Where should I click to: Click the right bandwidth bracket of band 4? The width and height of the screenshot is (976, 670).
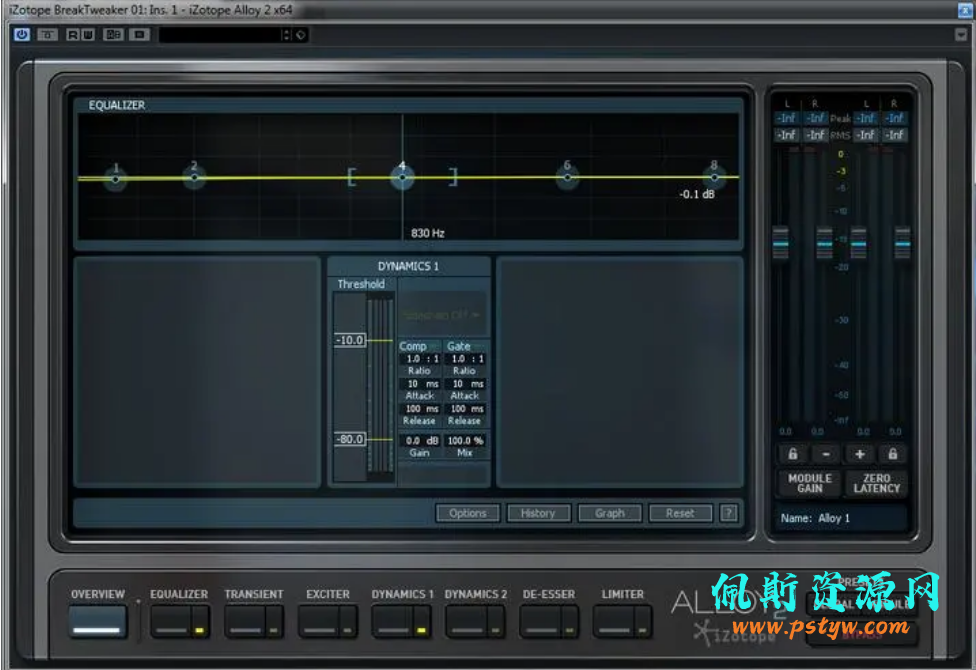pyautogui.click(x=453, y=177)
